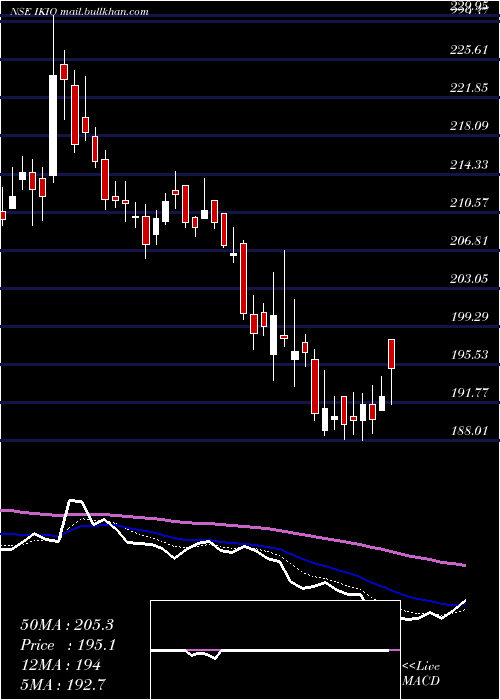Click the 206.81 price axis label
This screenshot has height=700, width=500.
(469, 241)
